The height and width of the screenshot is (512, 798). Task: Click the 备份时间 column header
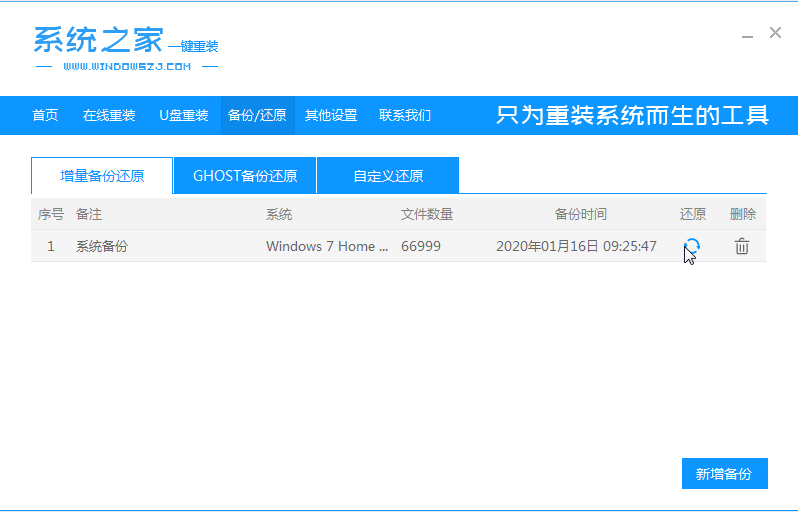(x=580, y=214)
